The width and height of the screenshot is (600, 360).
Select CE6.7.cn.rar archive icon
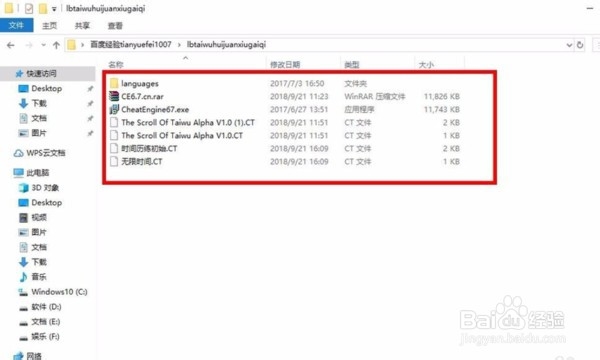[114, 96]
